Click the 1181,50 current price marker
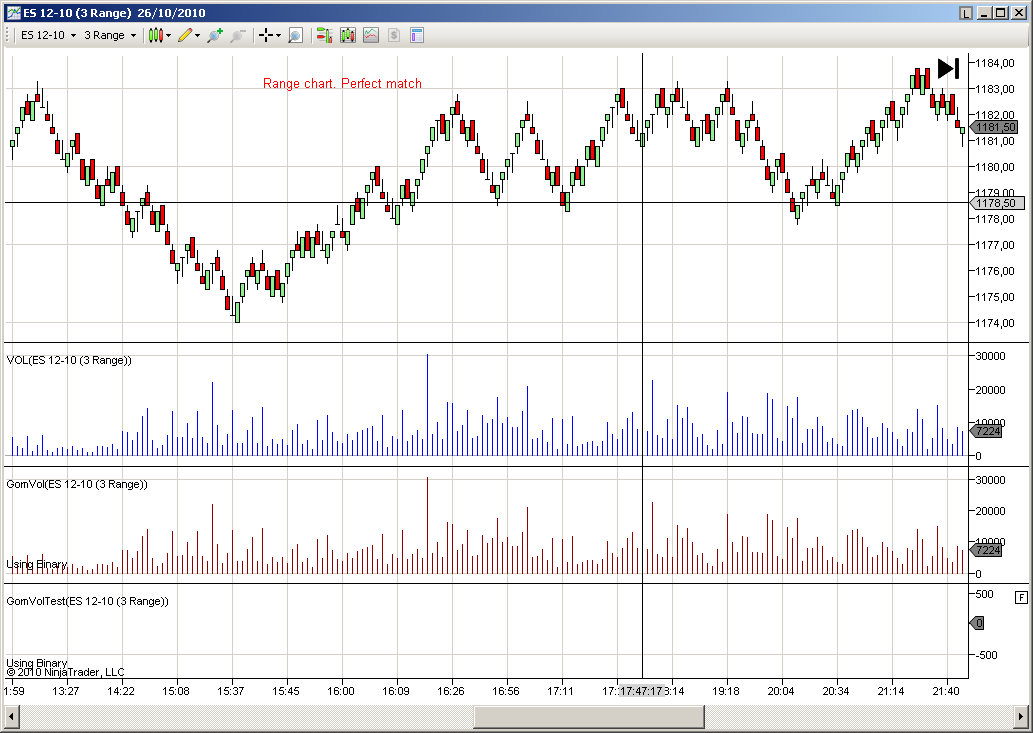 (994, 127)
